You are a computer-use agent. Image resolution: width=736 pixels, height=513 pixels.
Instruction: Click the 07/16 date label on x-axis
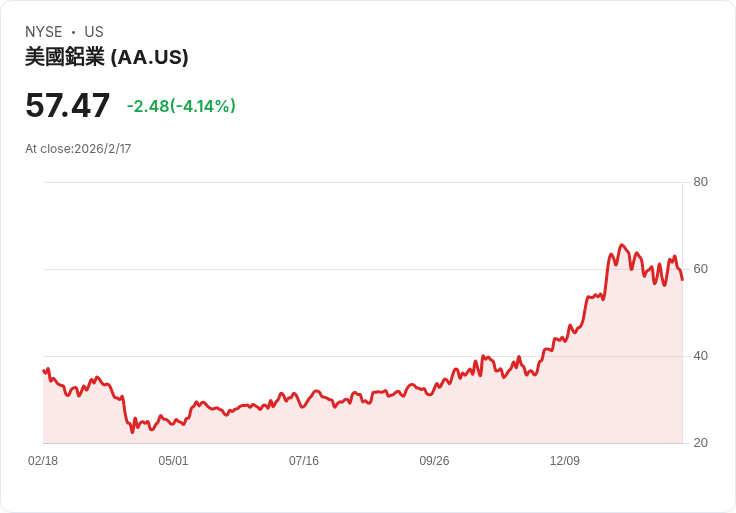[x=304, y=461]
